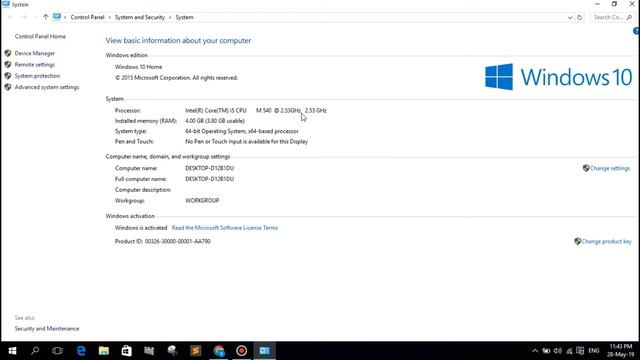Click the 'WORKGROUP' value
The height and width of the screenshot is (360, 640).
pyautogui.click(x=202, y=200)
